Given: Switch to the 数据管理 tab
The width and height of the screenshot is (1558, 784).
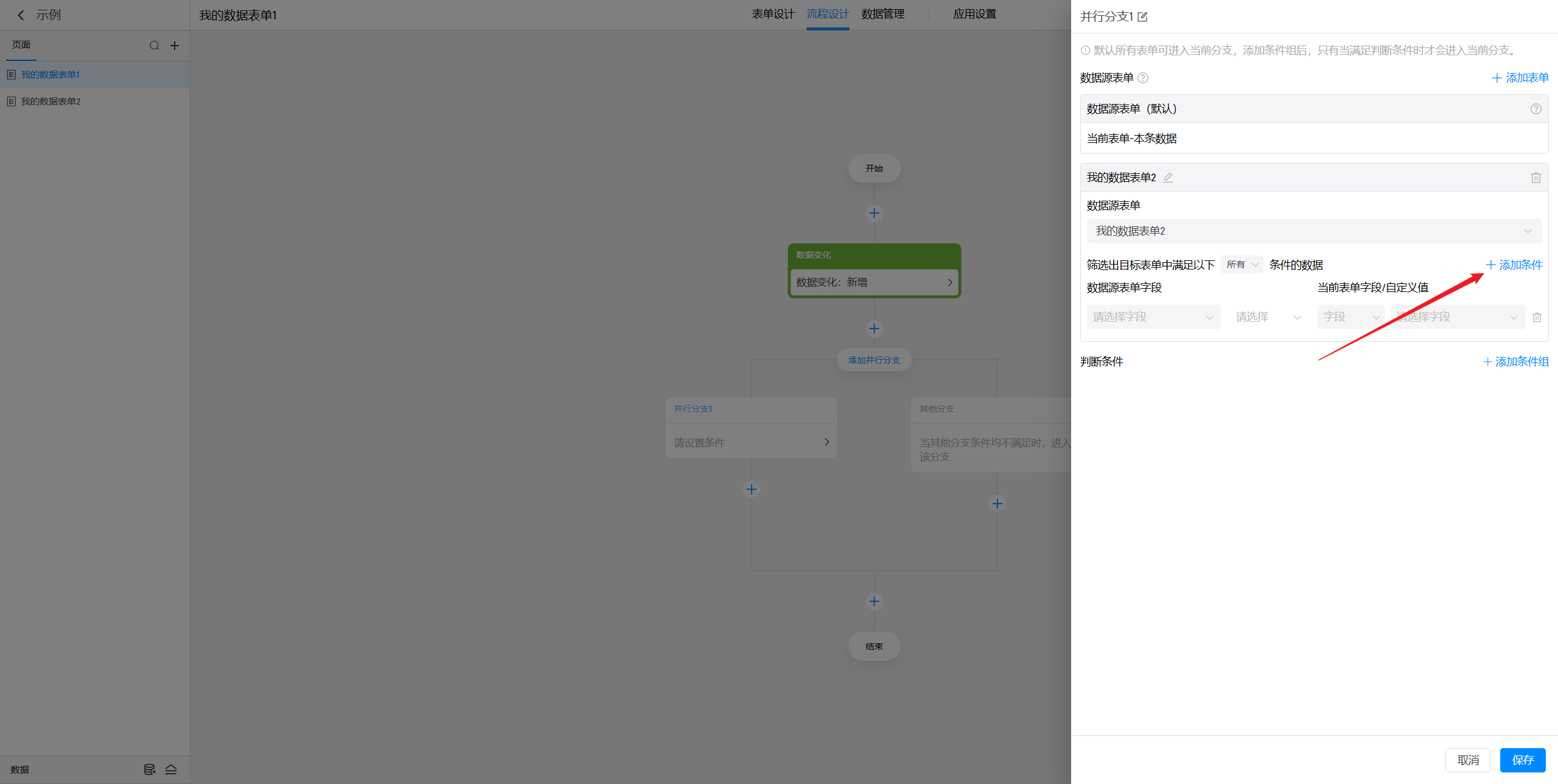Looking at the screenshot, I should [882, 14].
